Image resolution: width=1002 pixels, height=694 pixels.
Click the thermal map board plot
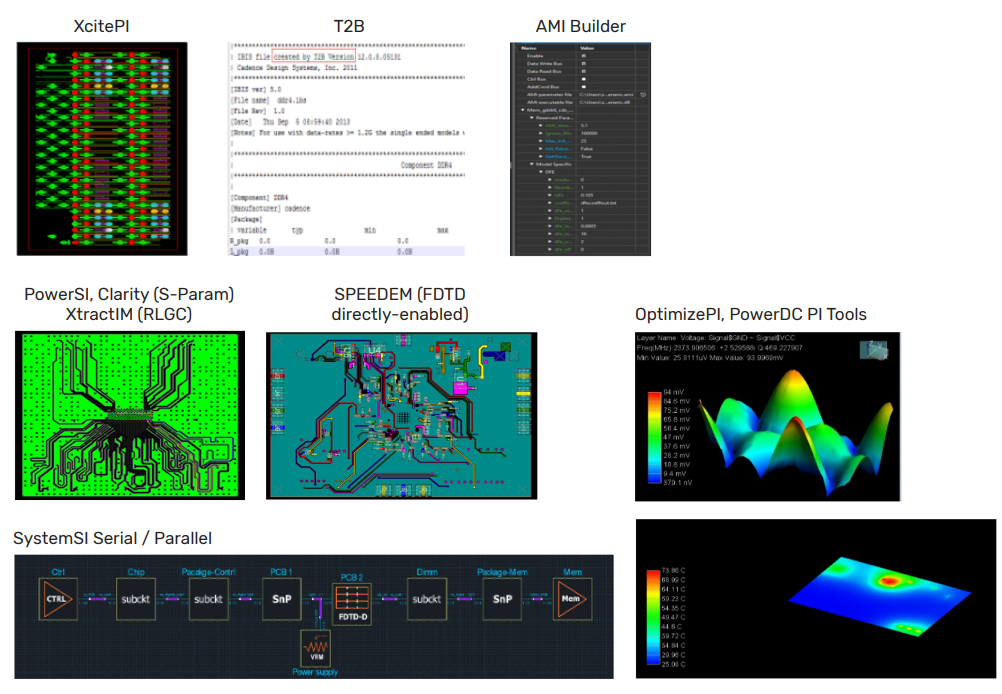click(x=880, y=596)
